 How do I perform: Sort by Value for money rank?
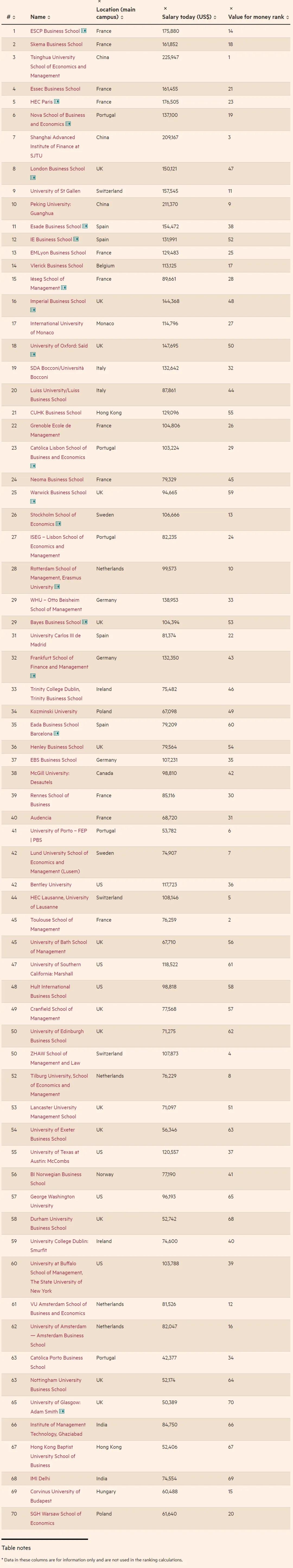(258, 17)
